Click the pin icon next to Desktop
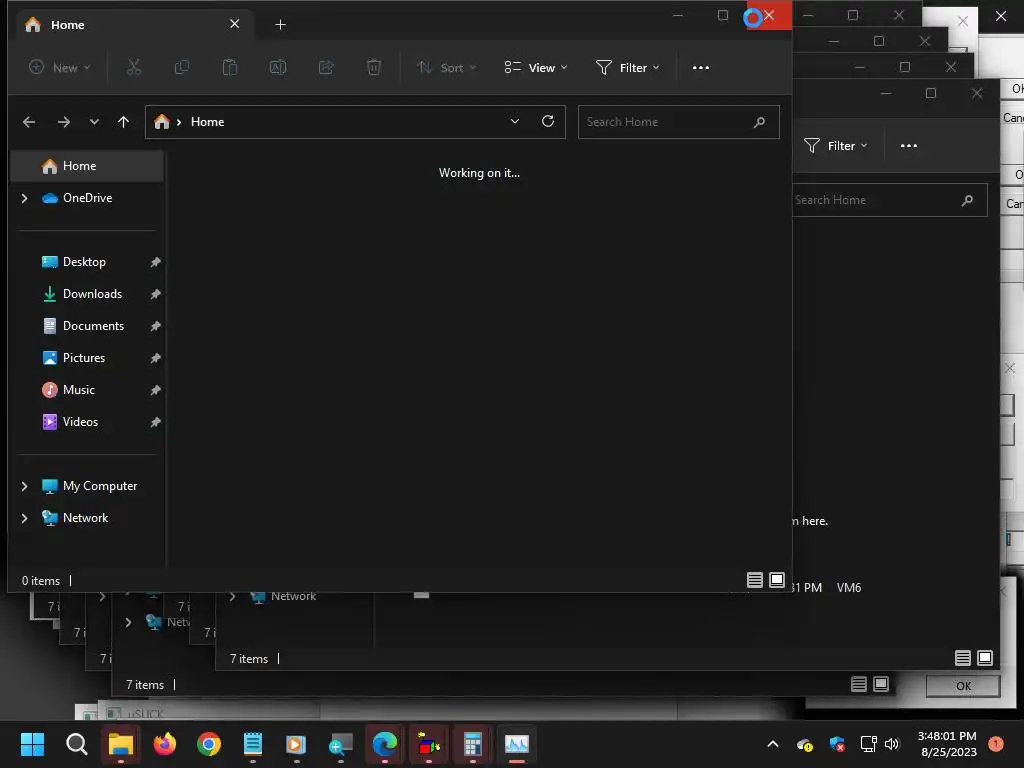Screen dimensions: 1024x768 155,262
